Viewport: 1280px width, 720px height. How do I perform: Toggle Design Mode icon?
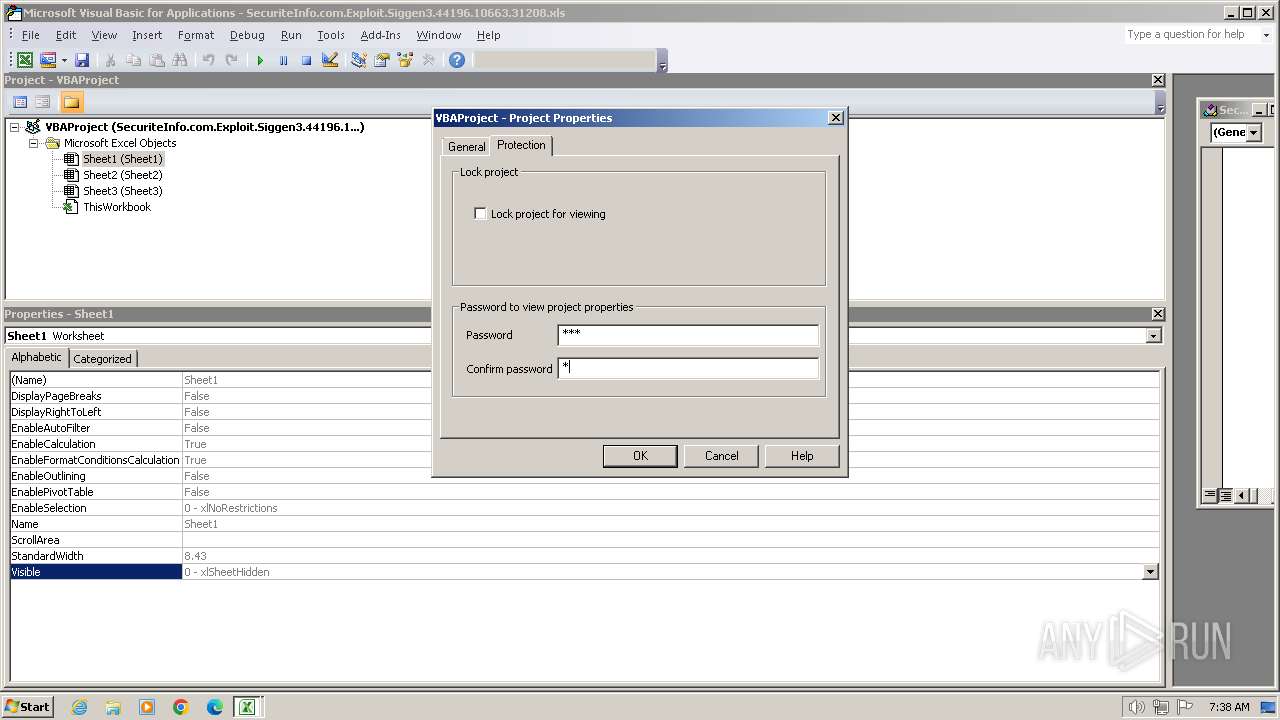click(329, 60)
